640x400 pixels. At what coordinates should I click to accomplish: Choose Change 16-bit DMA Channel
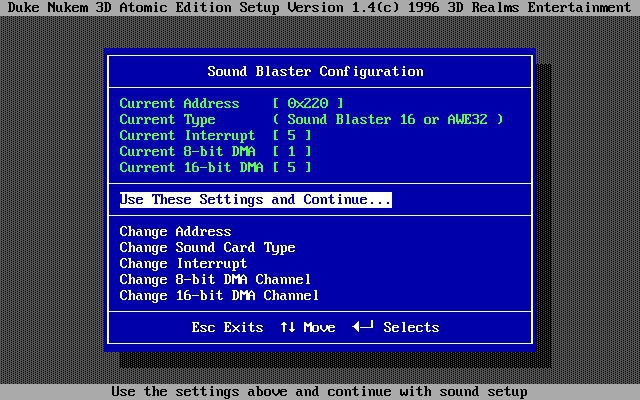219,296
